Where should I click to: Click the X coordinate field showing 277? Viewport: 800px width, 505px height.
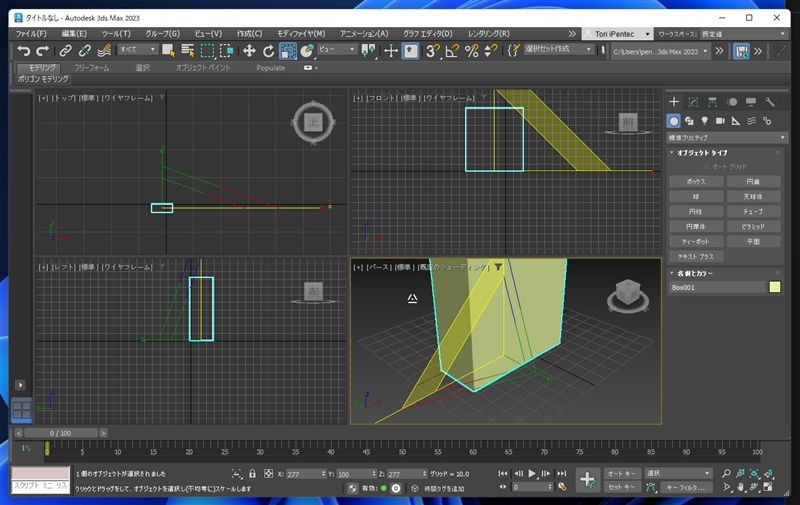coord(305,474)
